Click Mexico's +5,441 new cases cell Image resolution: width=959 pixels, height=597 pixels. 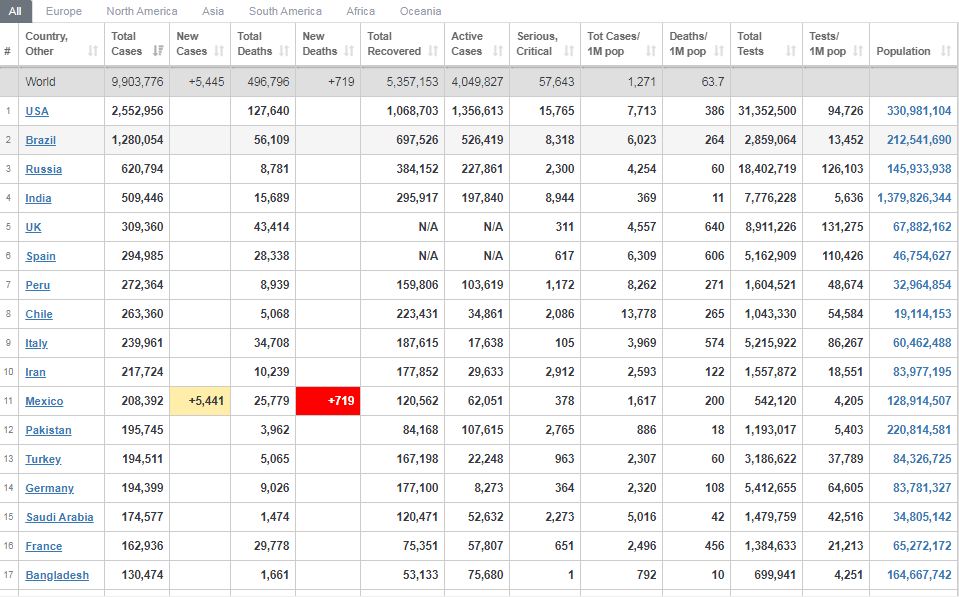pos(200,401)
